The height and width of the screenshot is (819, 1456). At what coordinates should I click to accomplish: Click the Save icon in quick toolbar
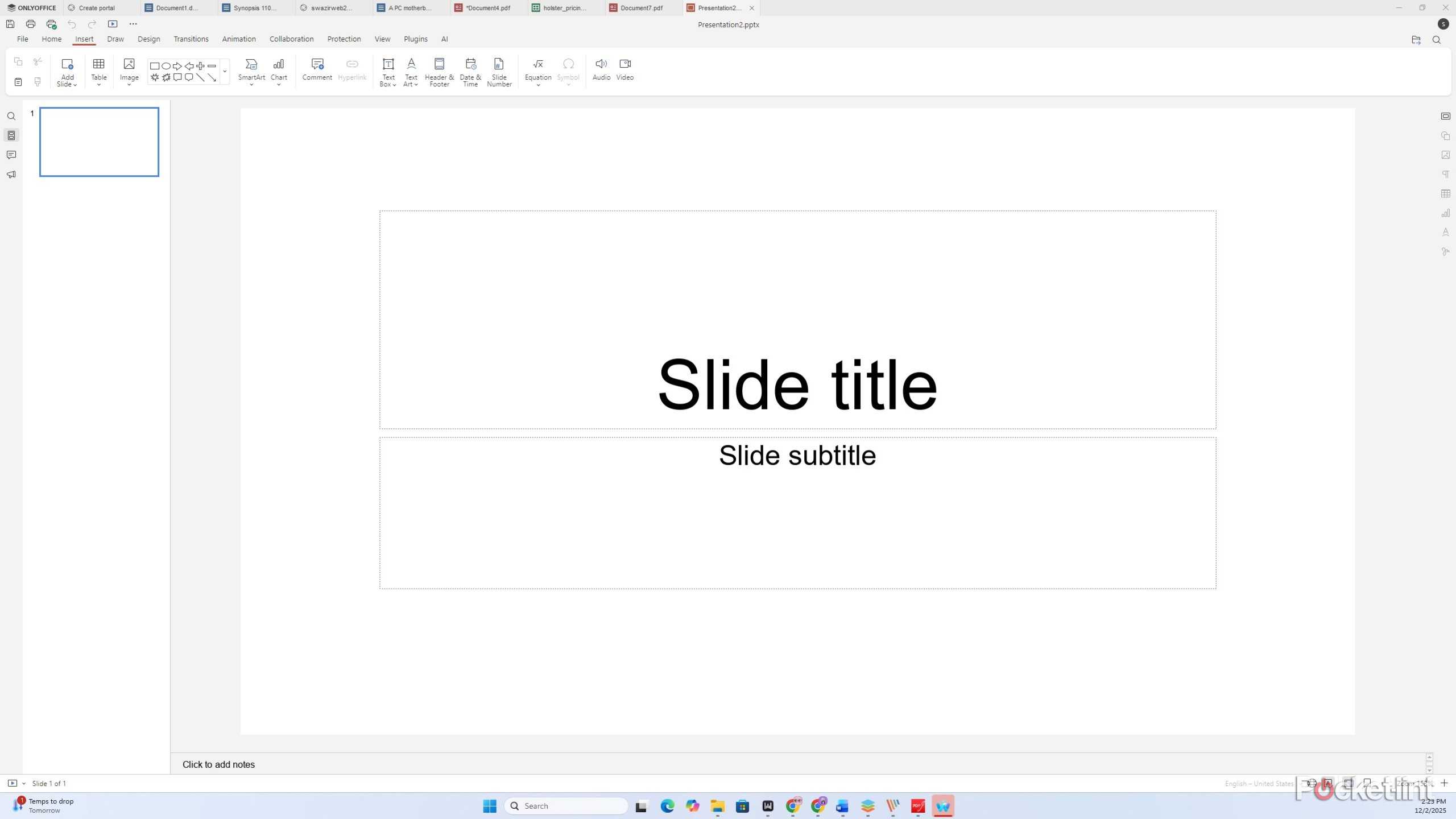click(10, 24)
